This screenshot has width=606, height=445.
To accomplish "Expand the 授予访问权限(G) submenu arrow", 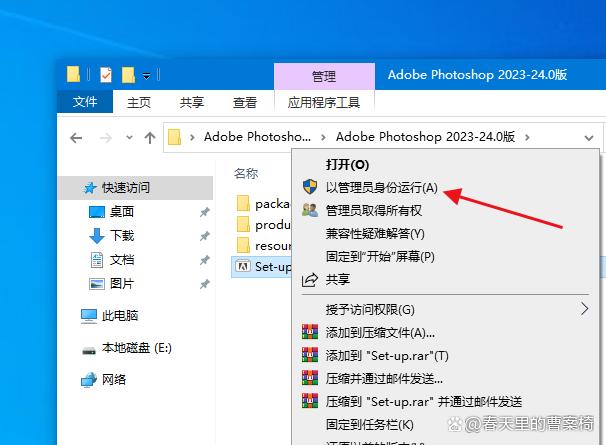I will coord(584,309).
